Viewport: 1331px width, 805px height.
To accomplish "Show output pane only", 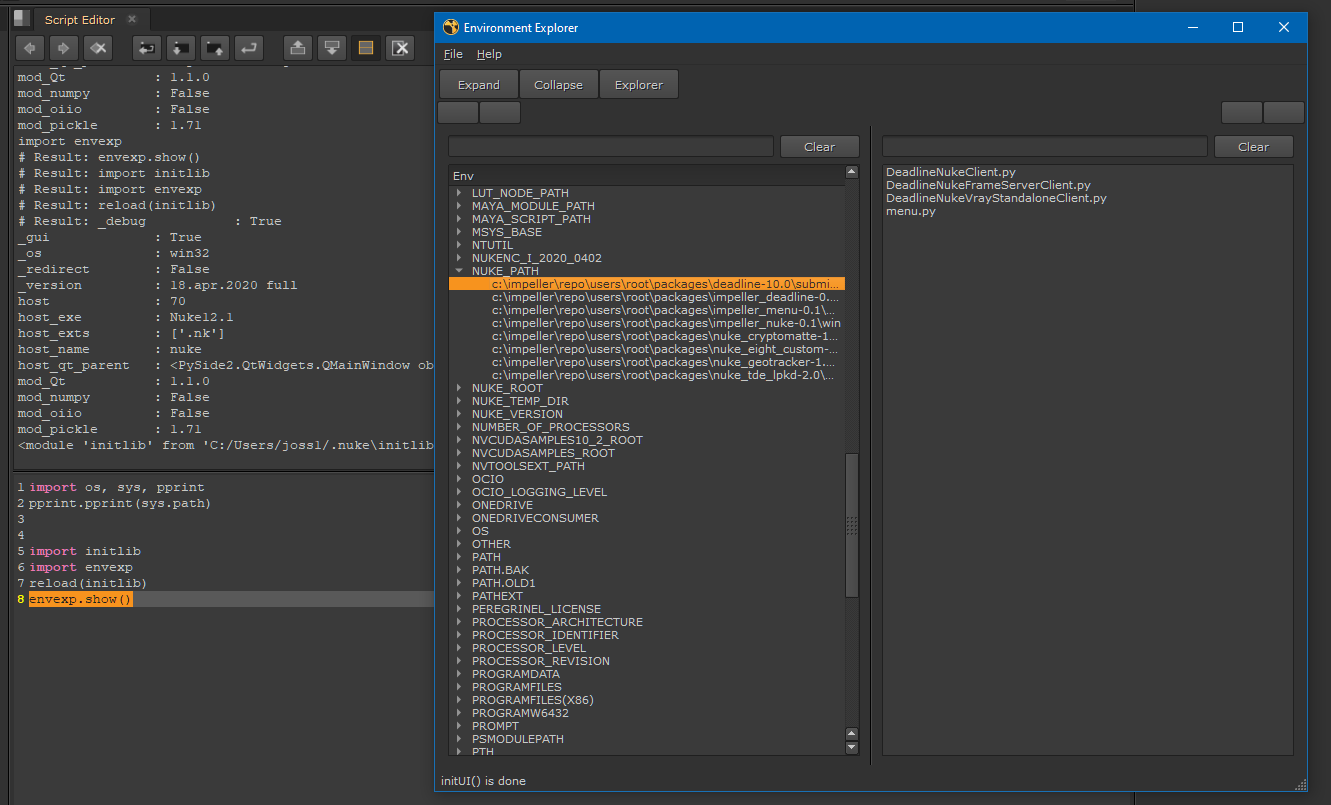I will 332,47.
